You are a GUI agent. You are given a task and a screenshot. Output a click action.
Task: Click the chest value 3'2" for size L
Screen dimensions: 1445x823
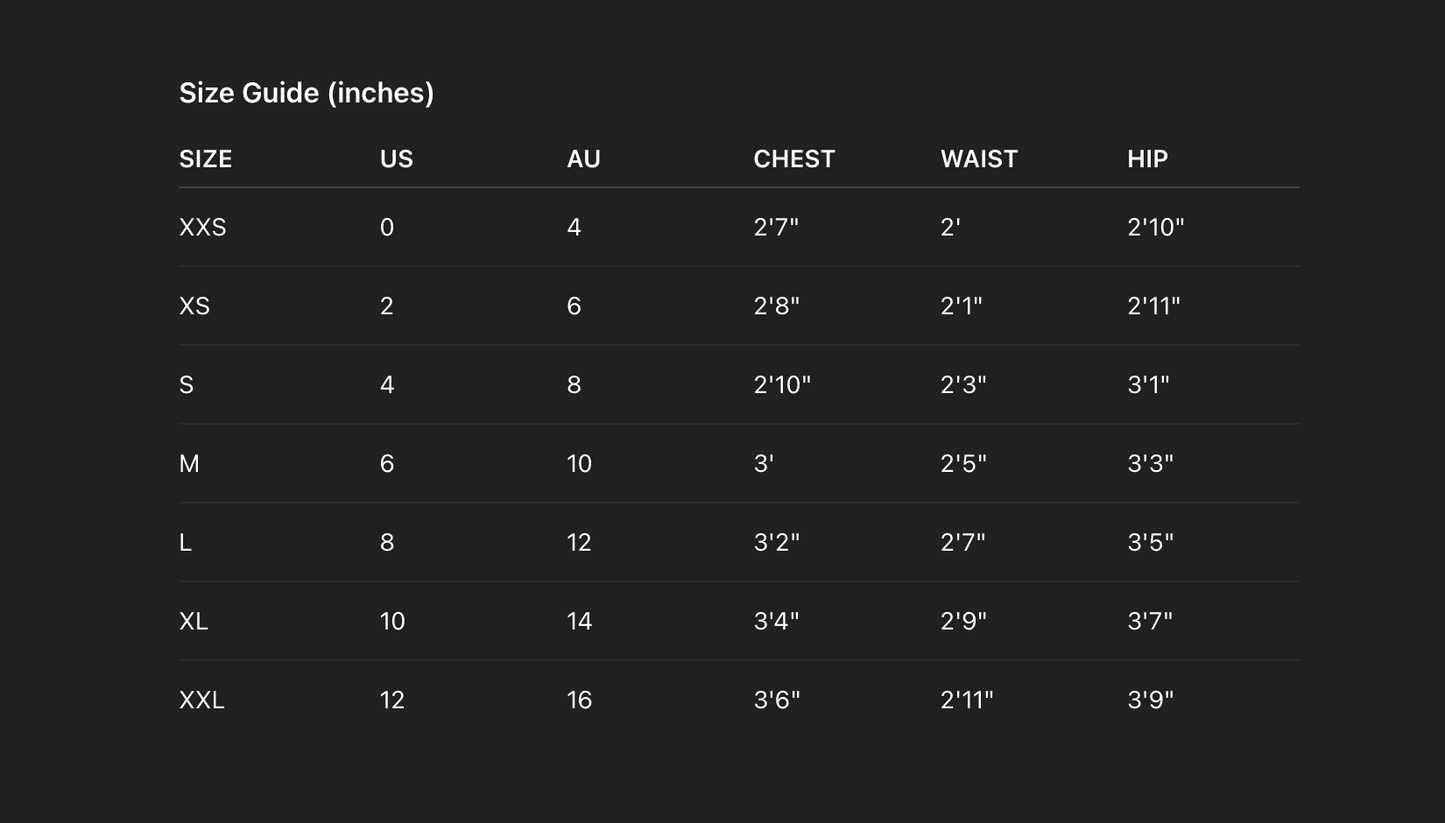click(x=776, y=542)
